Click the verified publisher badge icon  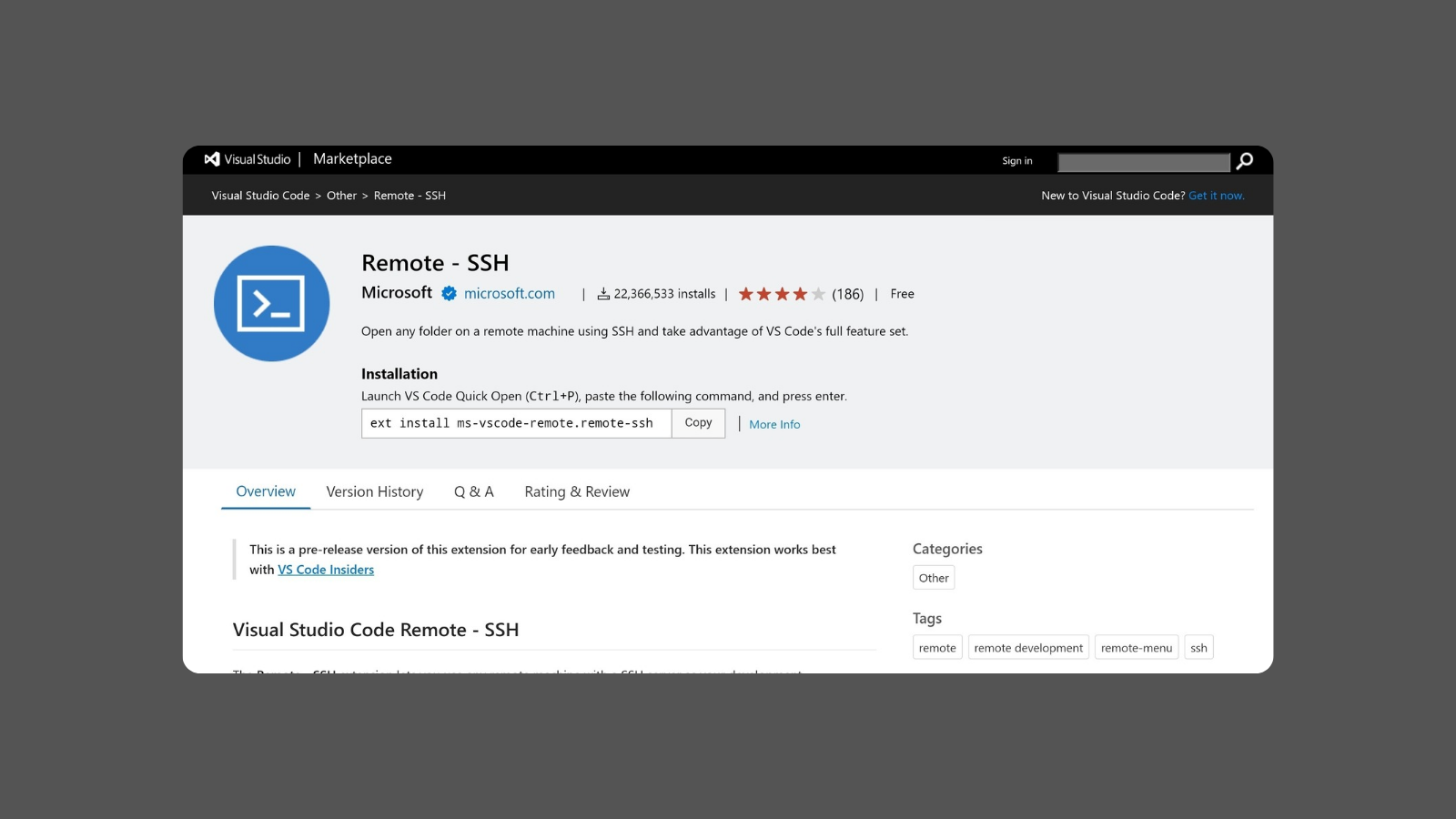449,293
